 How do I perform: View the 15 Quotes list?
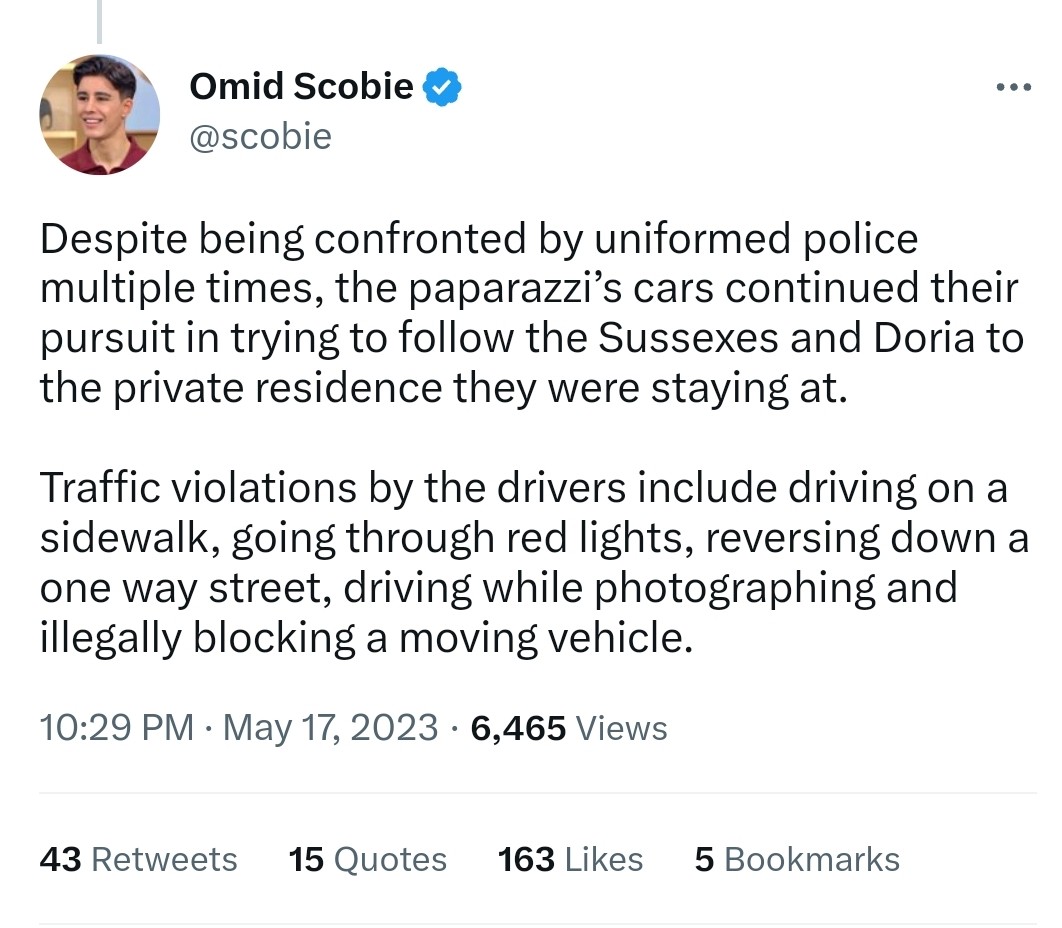click(x=368, y=859)
